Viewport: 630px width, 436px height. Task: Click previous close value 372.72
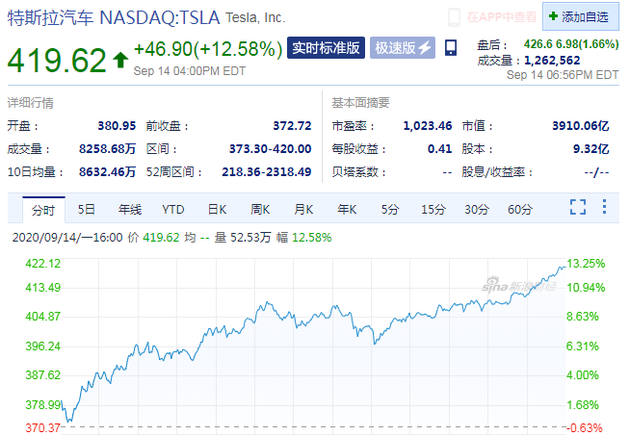[292, 126]
